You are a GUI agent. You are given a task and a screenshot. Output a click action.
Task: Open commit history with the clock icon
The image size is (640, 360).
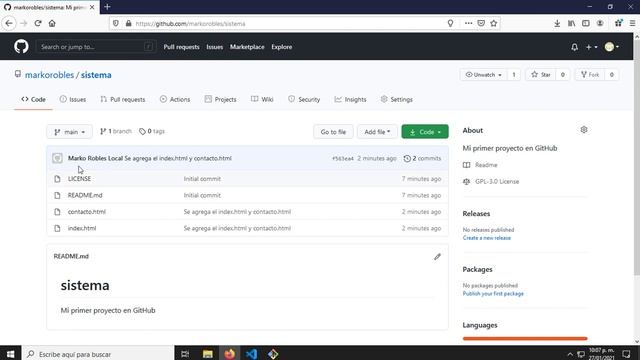407,158
